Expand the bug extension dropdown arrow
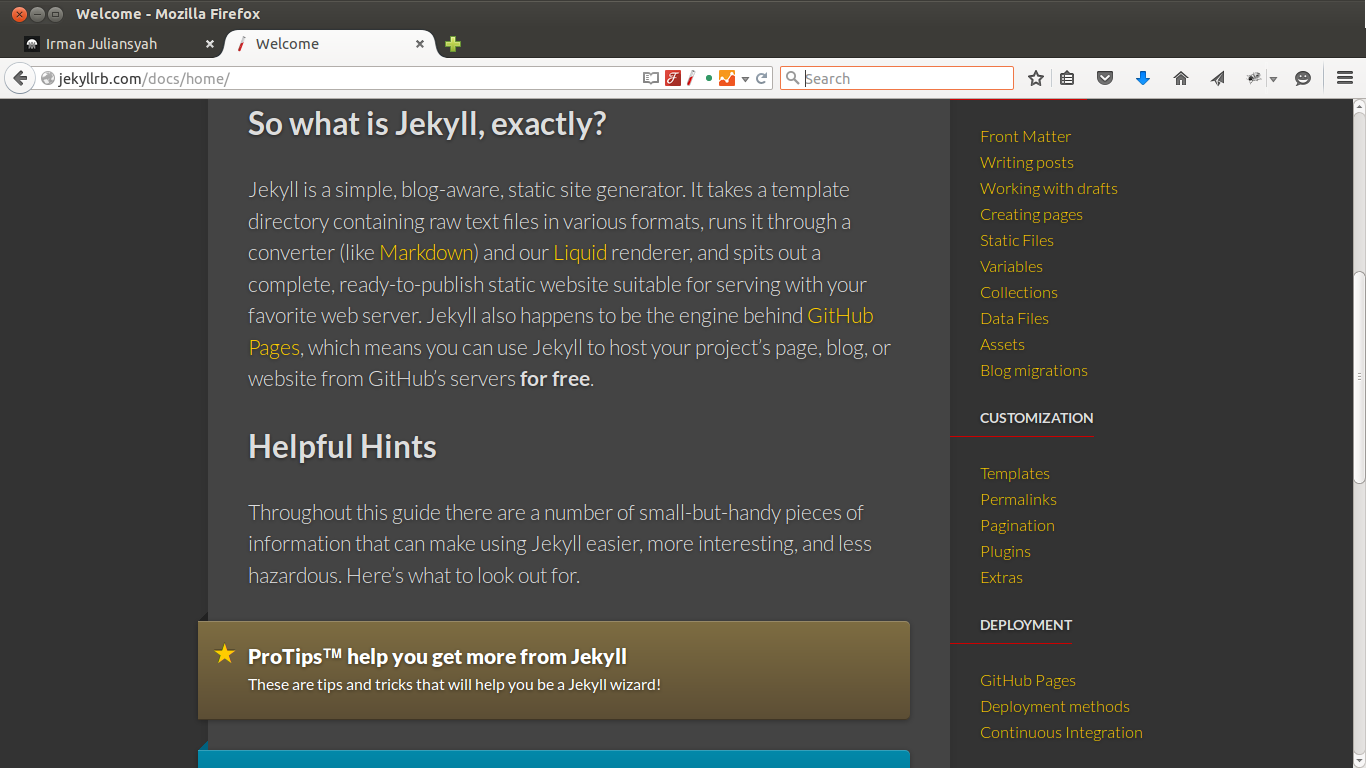Screen dimensions: 1366x768 (x=1273, y=79)
